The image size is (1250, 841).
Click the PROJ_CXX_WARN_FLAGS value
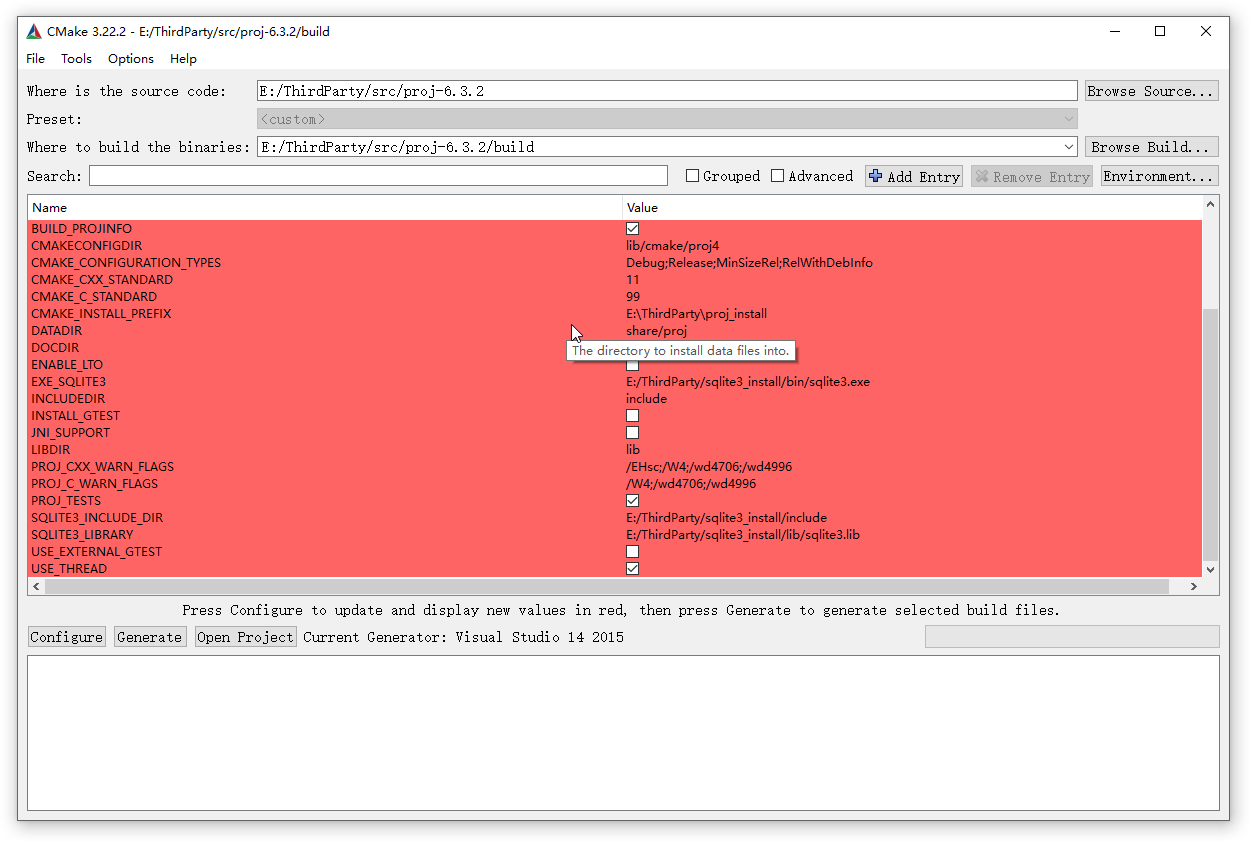coord(709,467)
